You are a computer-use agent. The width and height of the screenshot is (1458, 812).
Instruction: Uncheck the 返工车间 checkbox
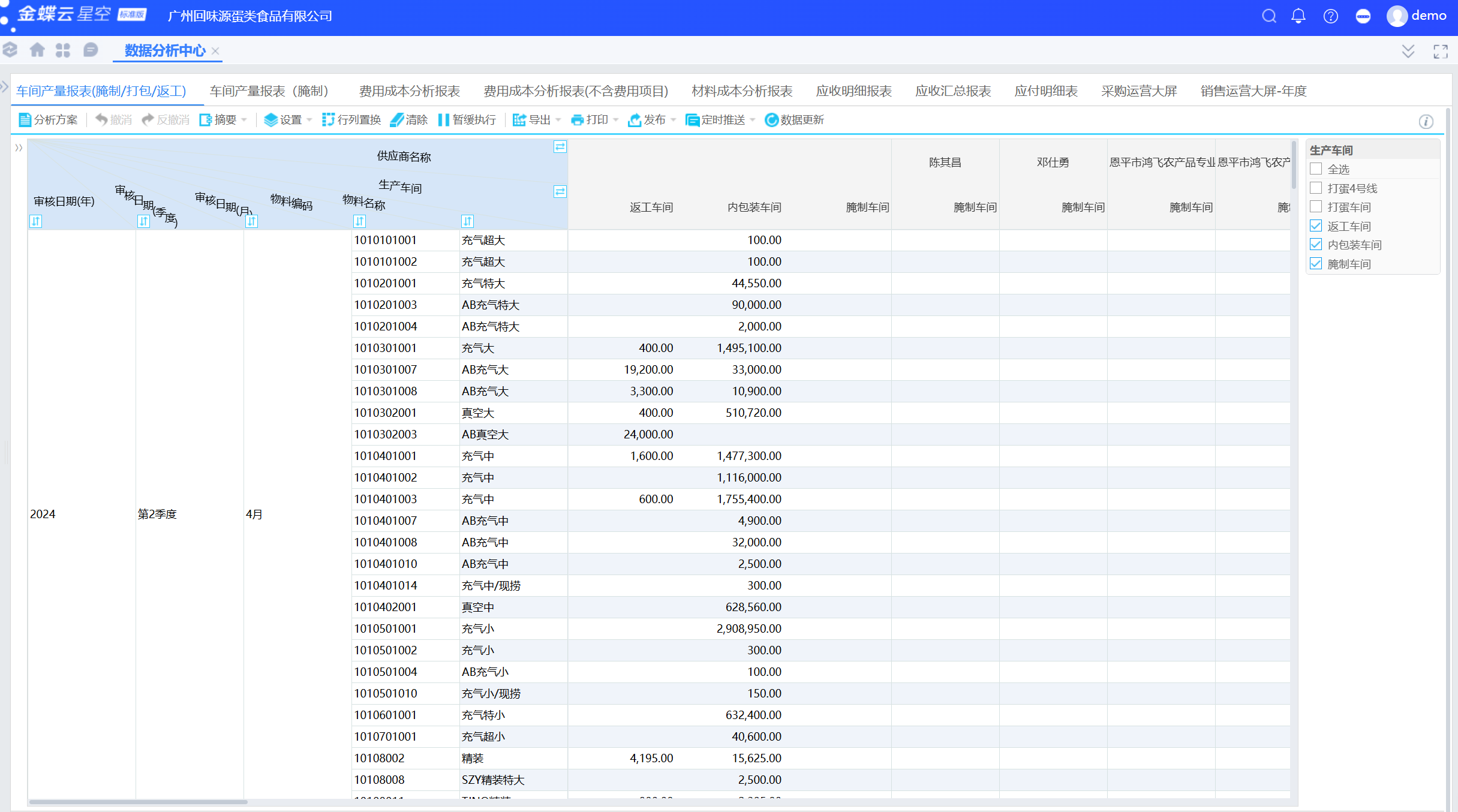point(1316,225)
